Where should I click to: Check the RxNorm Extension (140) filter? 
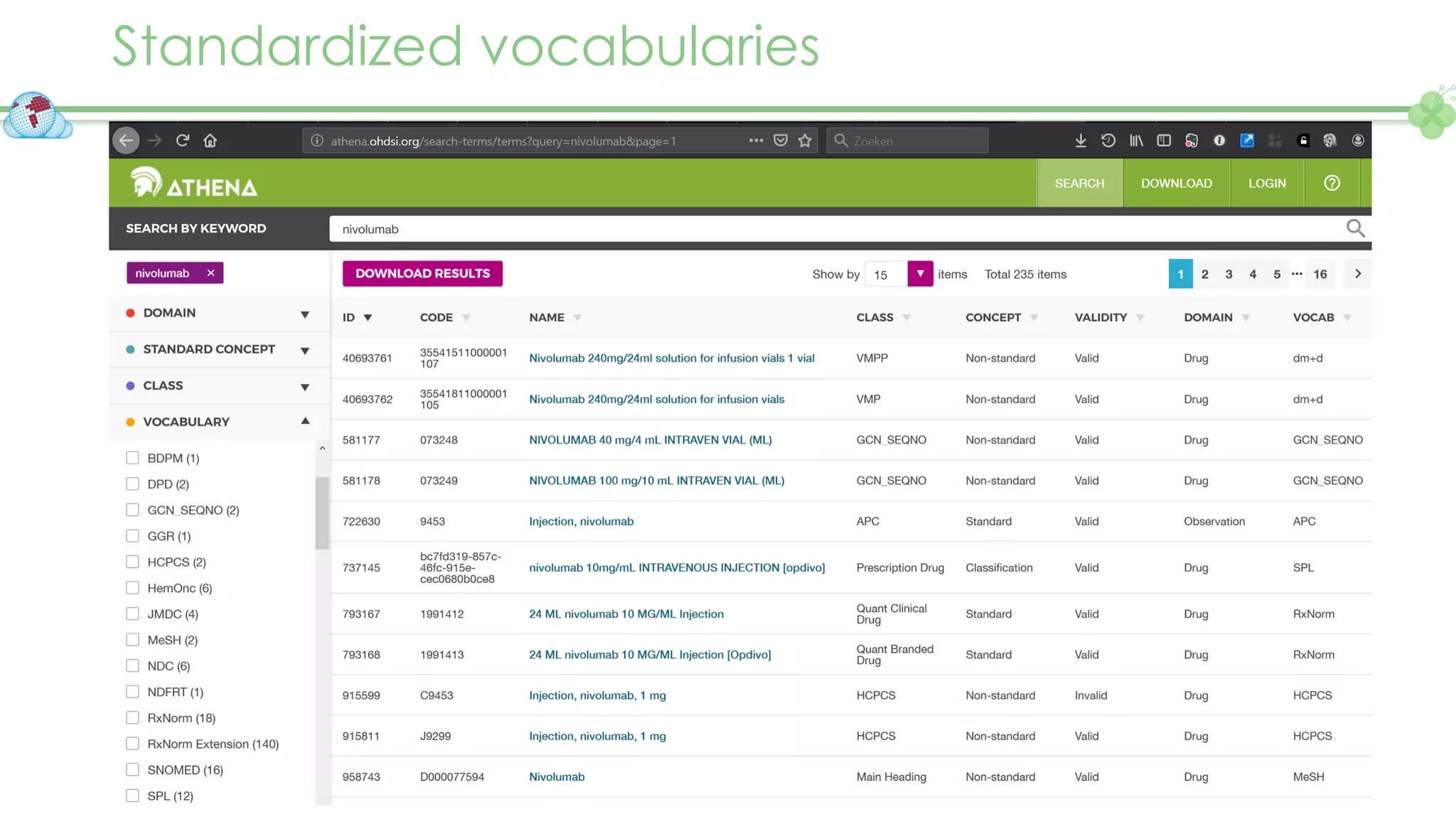pos(132,744)
